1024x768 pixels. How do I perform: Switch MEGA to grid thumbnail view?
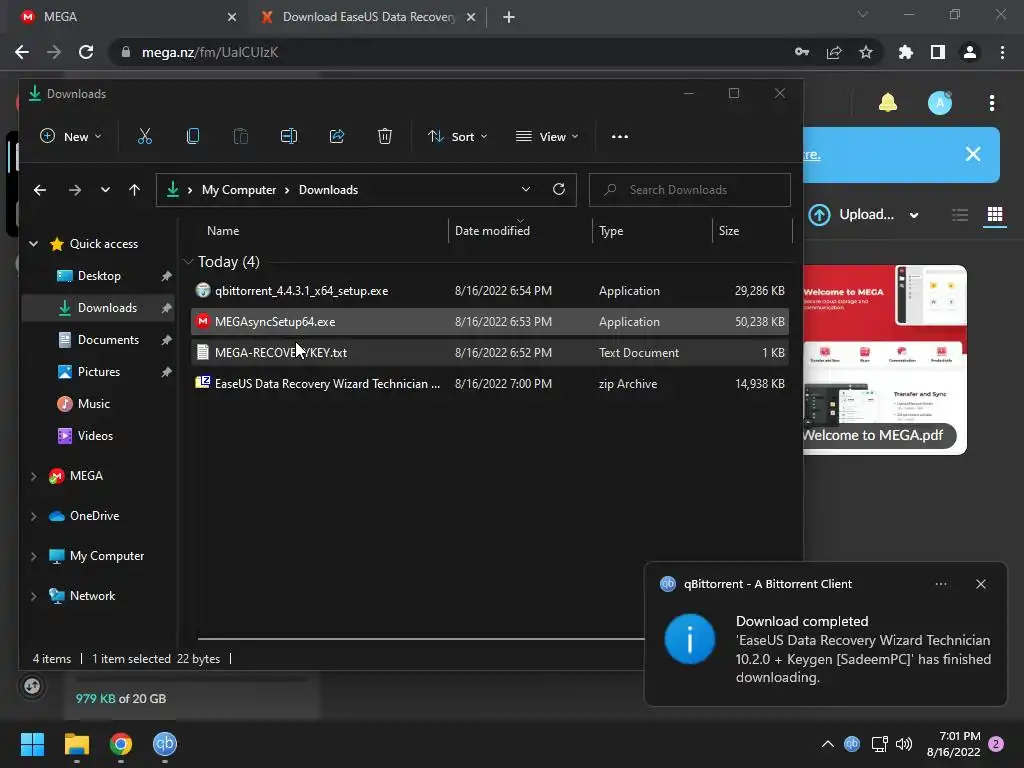point(995,215)
